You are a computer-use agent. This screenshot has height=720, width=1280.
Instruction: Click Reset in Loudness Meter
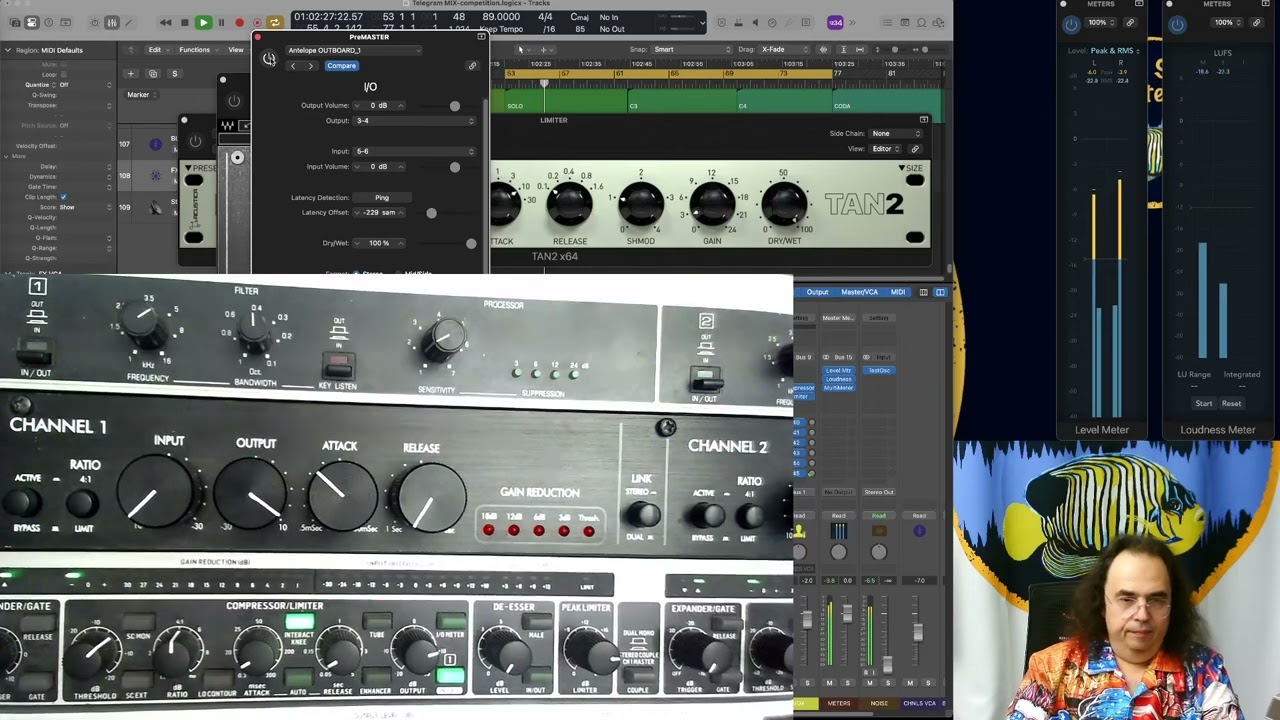[1231, 403]
